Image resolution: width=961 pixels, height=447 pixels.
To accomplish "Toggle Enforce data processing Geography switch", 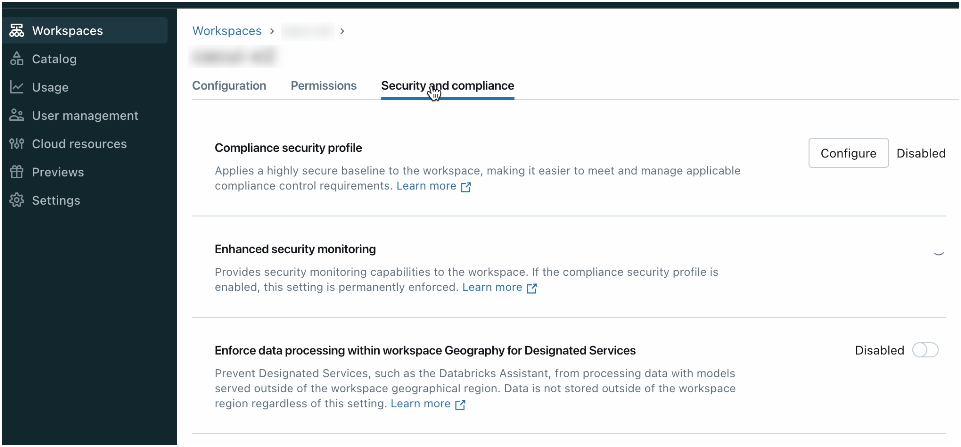I will (925, 350).
